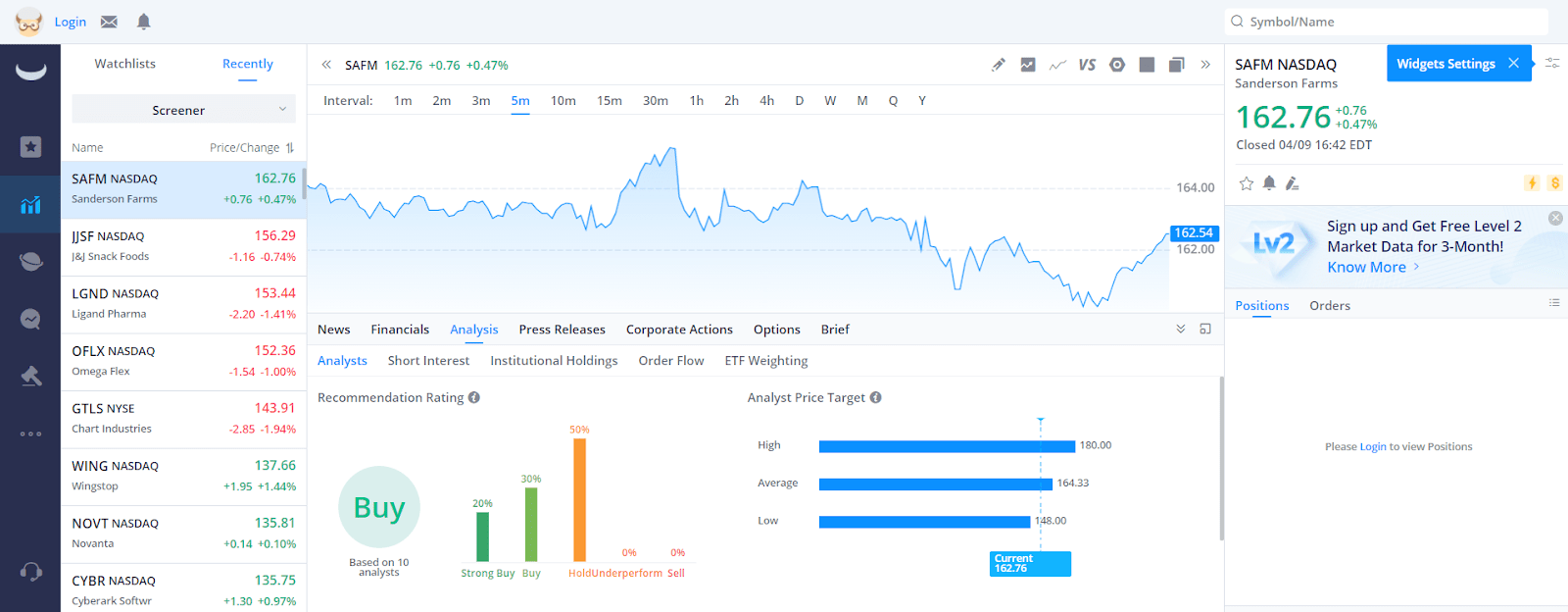The image size is (1568, 612).
Task: Open the News tab
Action: click(334, 330)
